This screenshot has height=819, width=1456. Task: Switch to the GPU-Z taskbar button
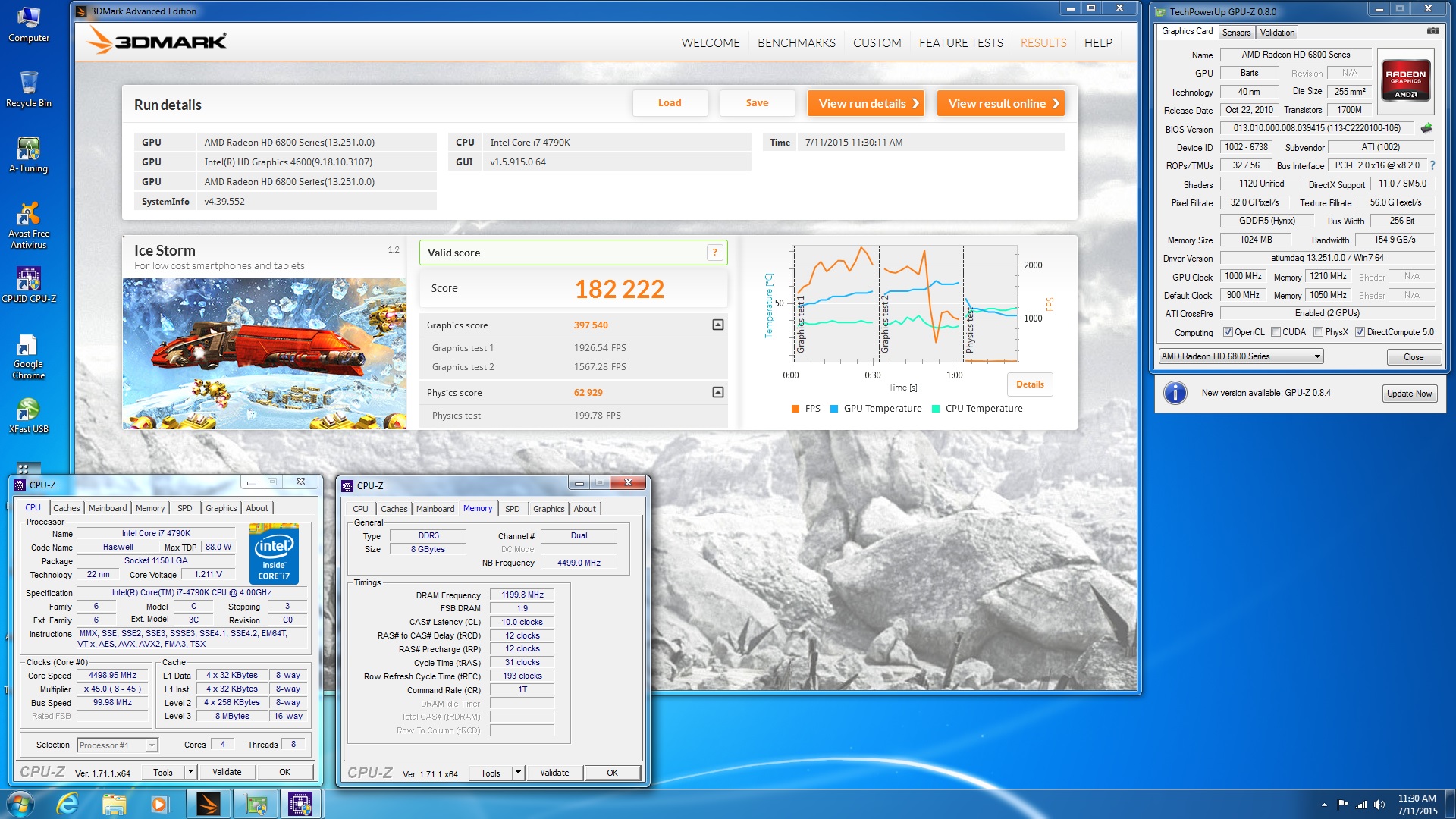tap(256, 804)
